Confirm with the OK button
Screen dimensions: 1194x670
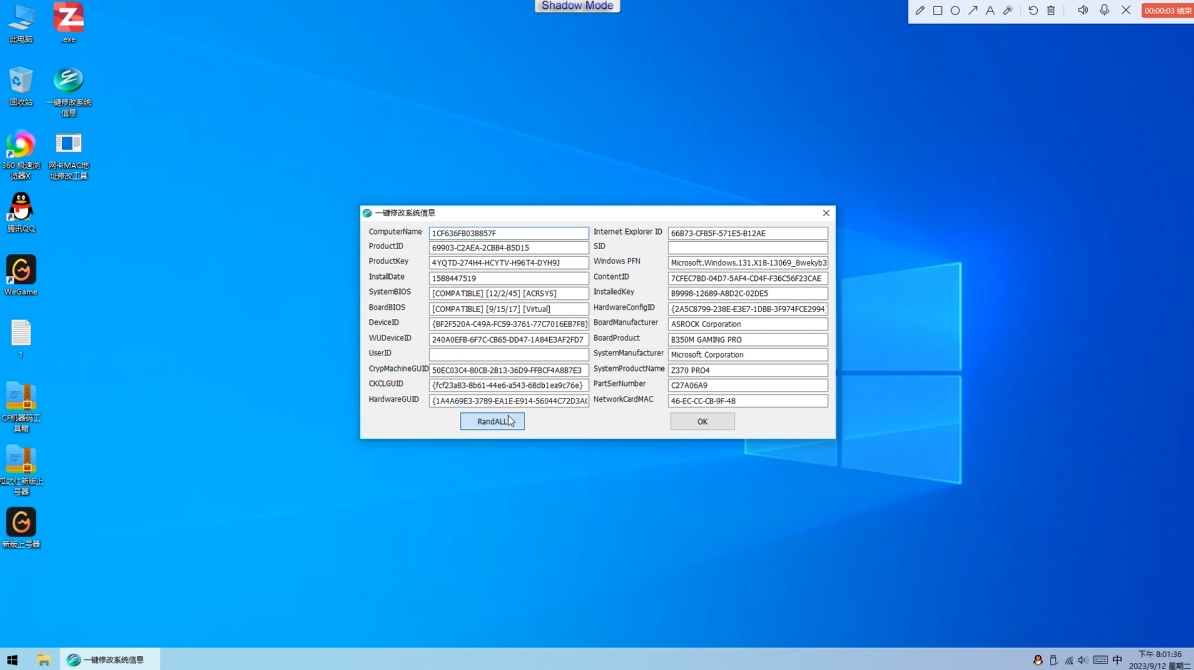tap(702, 421)
